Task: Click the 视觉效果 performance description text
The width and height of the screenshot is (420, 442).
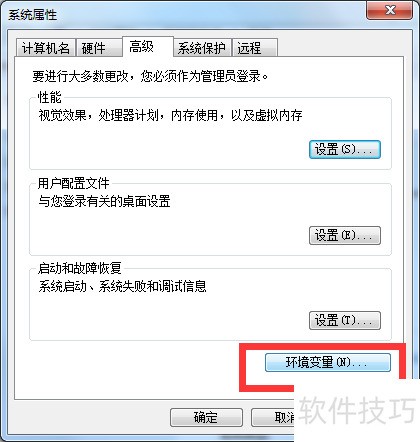Action: [x=170, y=116]
